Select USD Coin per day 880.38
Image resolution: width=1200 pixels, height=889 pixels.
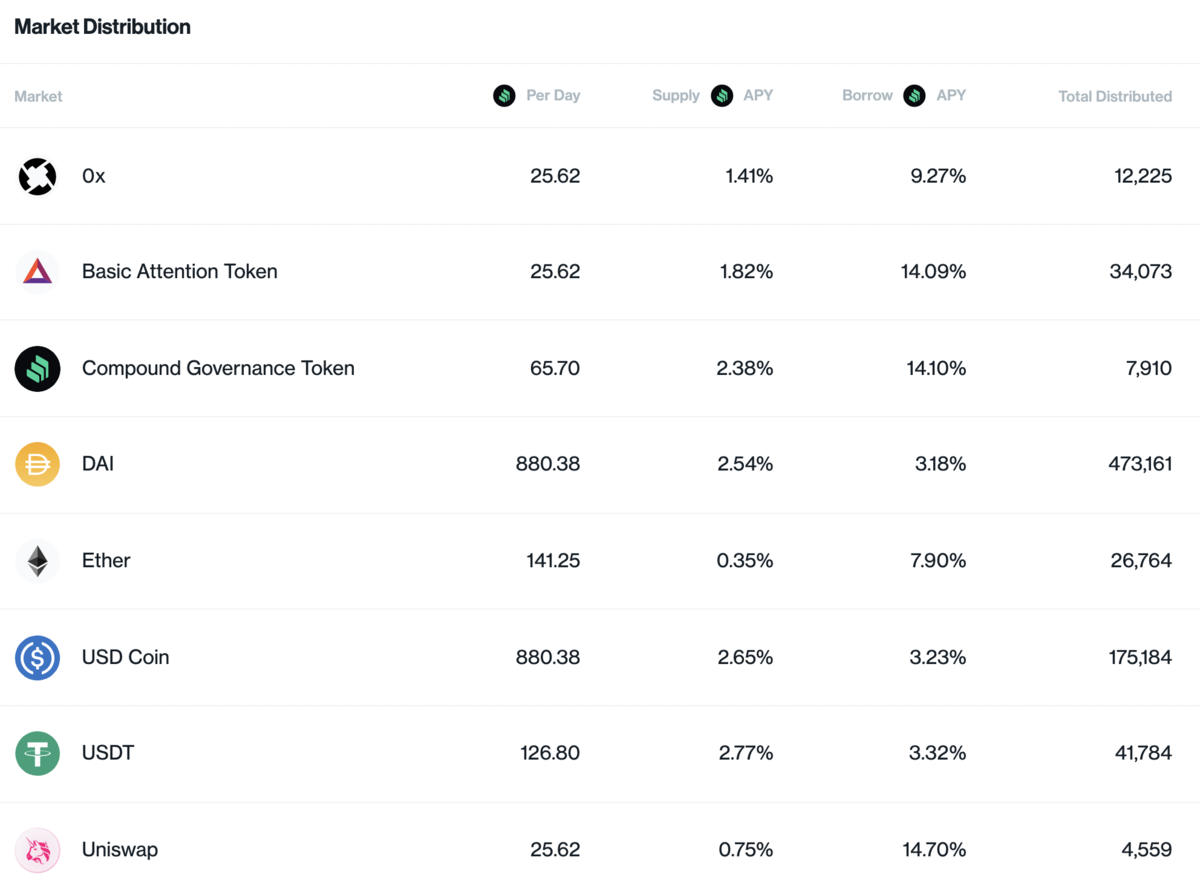pyautogui.click(x=548, y=657)
